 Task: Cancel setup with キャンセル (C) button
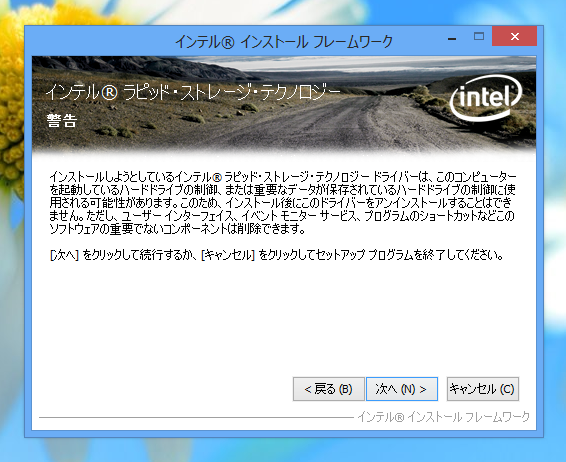pos(483,389)
